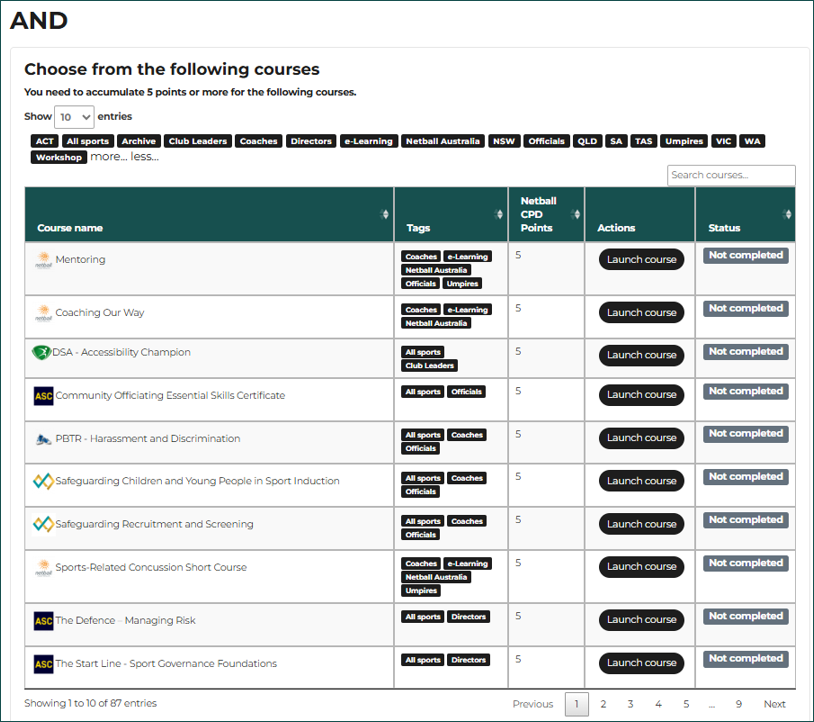Image resolution: width=814 pixels, height=722 pixels.
Task: Click the Search courses input field
Action: pos(731,175)
